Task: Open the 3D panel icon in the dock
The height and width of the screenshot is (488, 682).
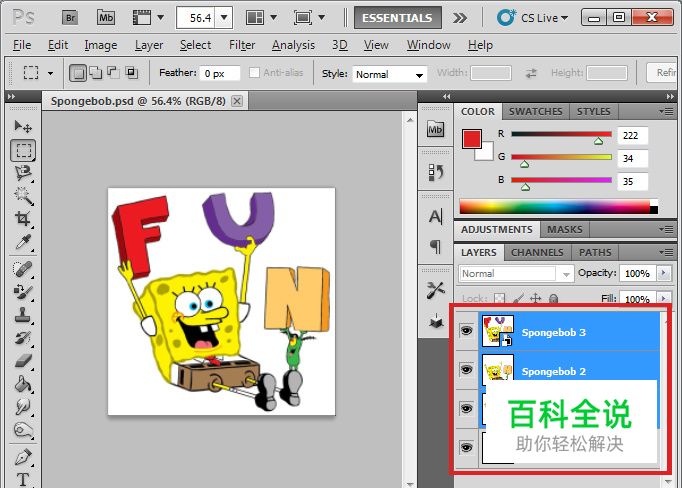Action: pyautogui.click(x=436, y=321)
